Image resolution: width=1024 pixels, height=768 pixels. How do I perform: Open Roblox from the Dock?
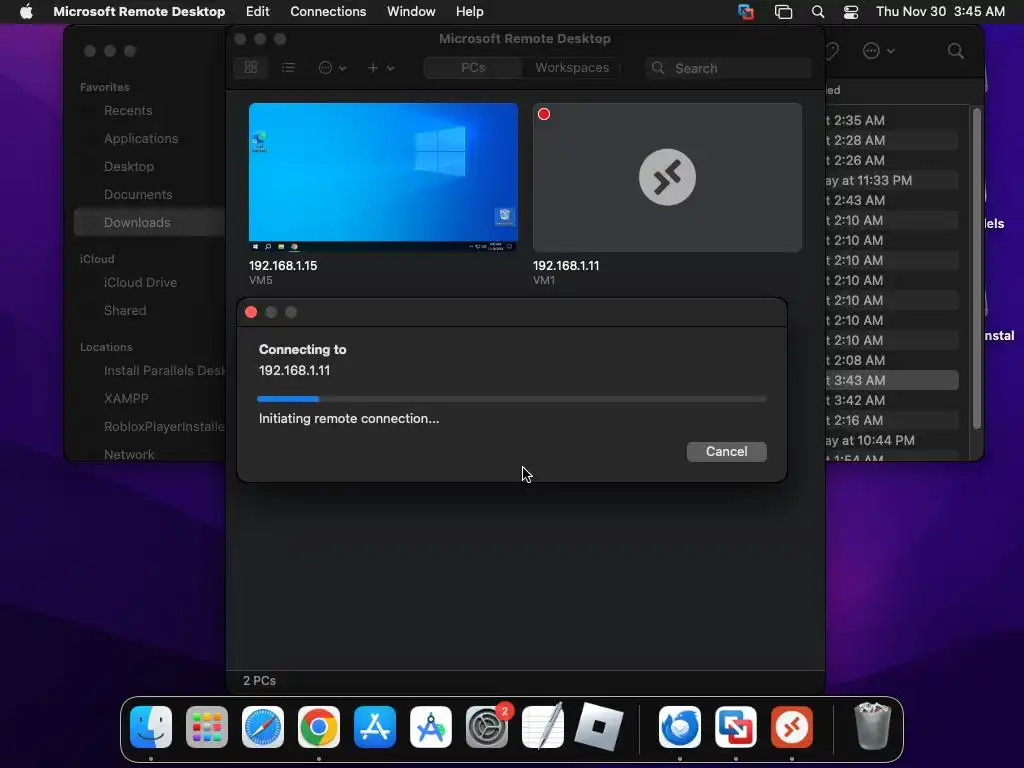point(599,727)
